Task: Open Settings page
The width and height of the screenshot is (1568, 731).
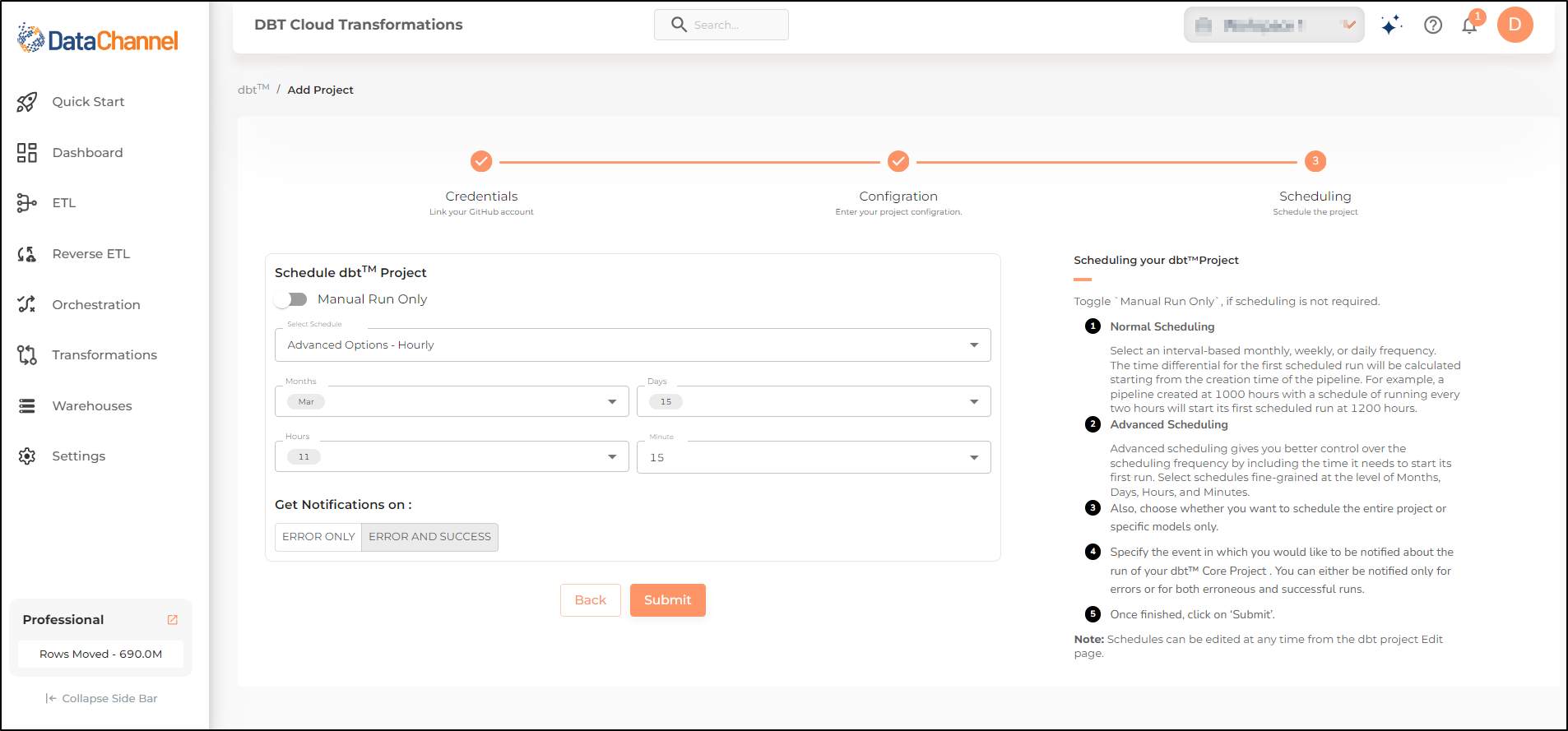Action: [79, 456]
